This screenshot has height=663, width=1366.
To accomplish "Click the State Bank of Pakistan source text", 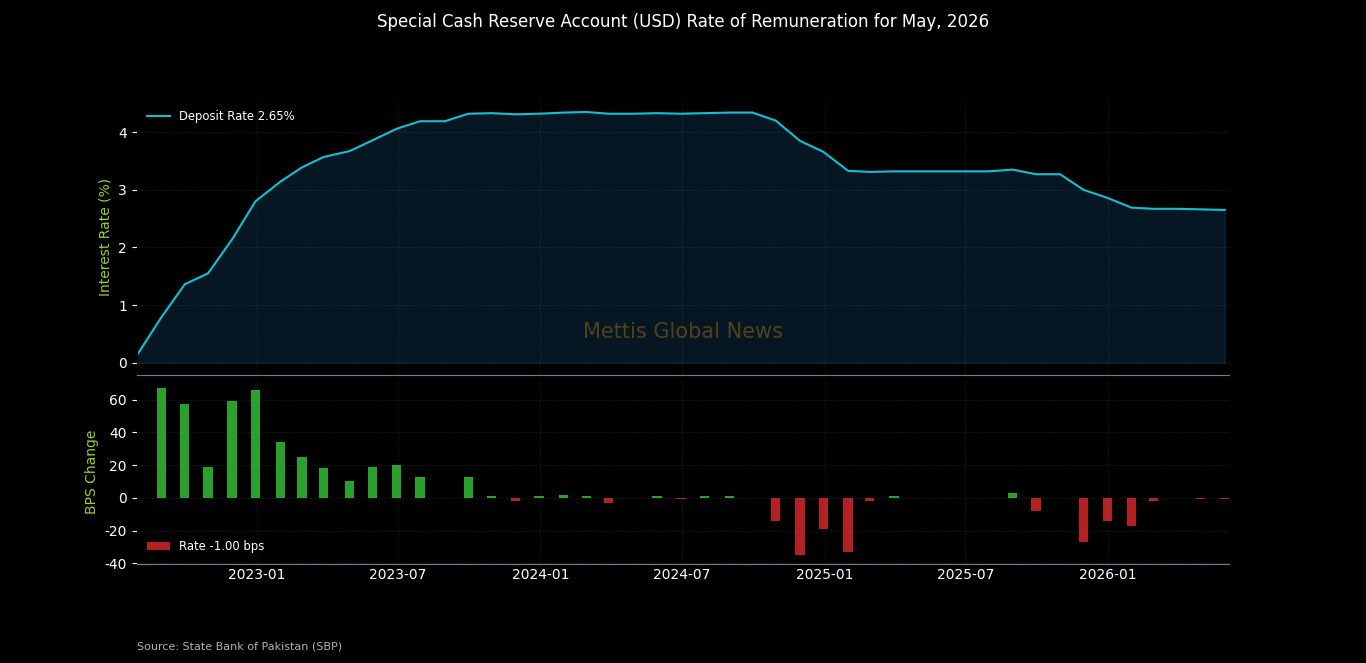I will tap(239, 647).
